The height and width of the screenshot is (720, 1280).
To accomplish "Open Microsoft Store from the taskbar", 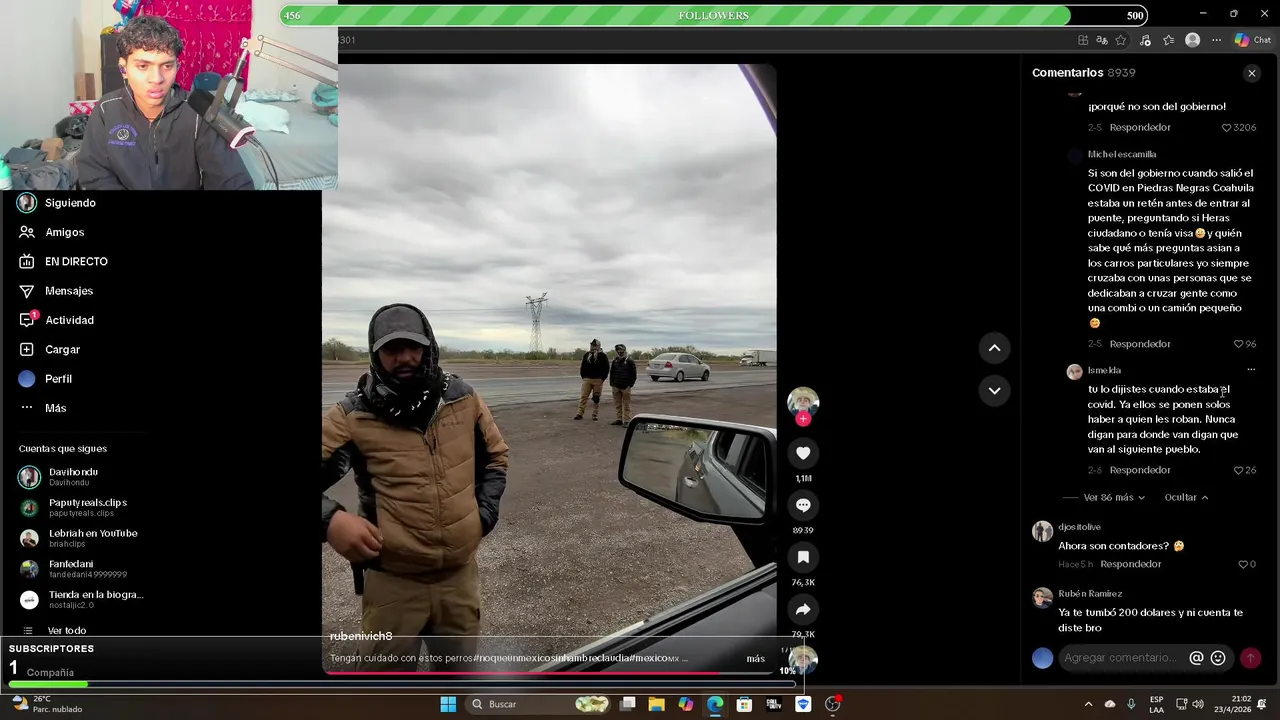I will click(x=744, y=704).
